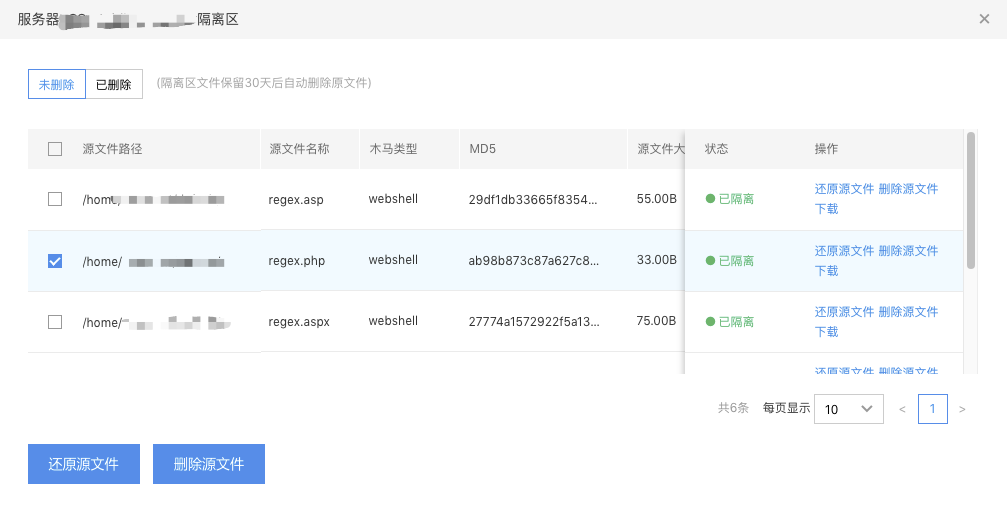Click 删除源文件 link in the regex.aspx row
1007x513 pixels.
point(908,311)
